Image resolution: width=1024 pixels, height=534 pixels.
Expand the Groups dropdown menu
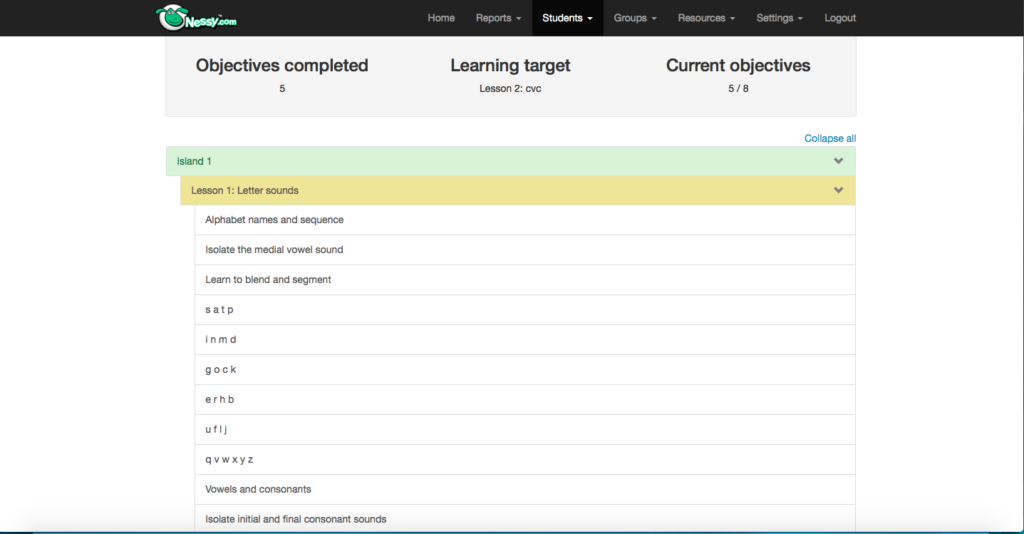(x=635, y=18)
